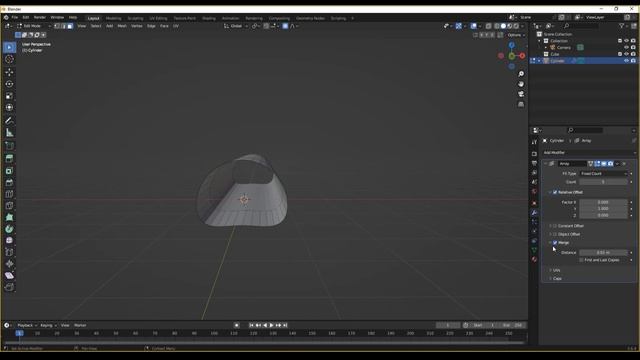
Task: Select the Transform tool
Action: point(9,108)
